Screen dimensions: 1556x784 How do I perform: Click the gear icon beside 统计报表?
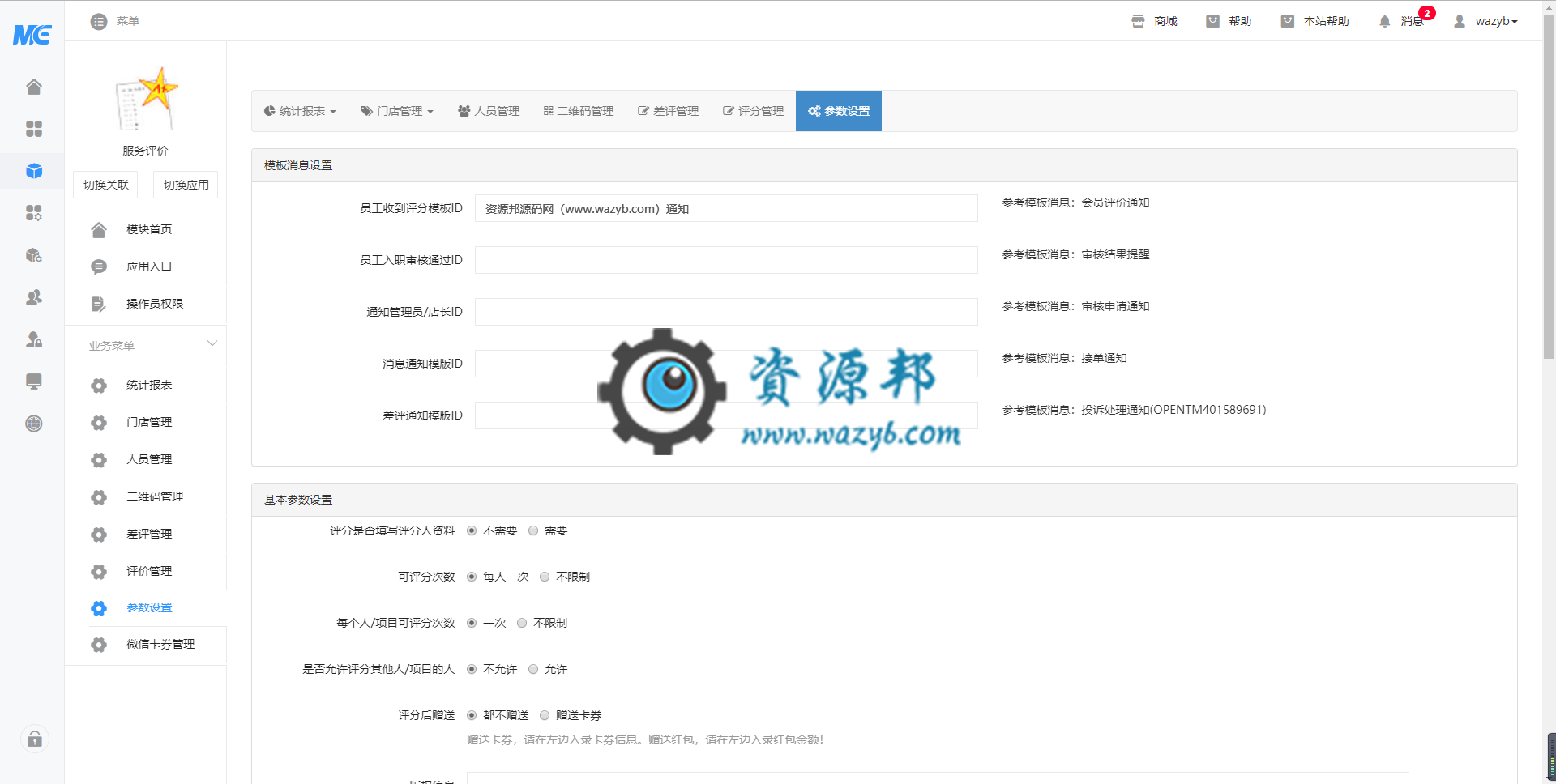click(x=99, y=386)
